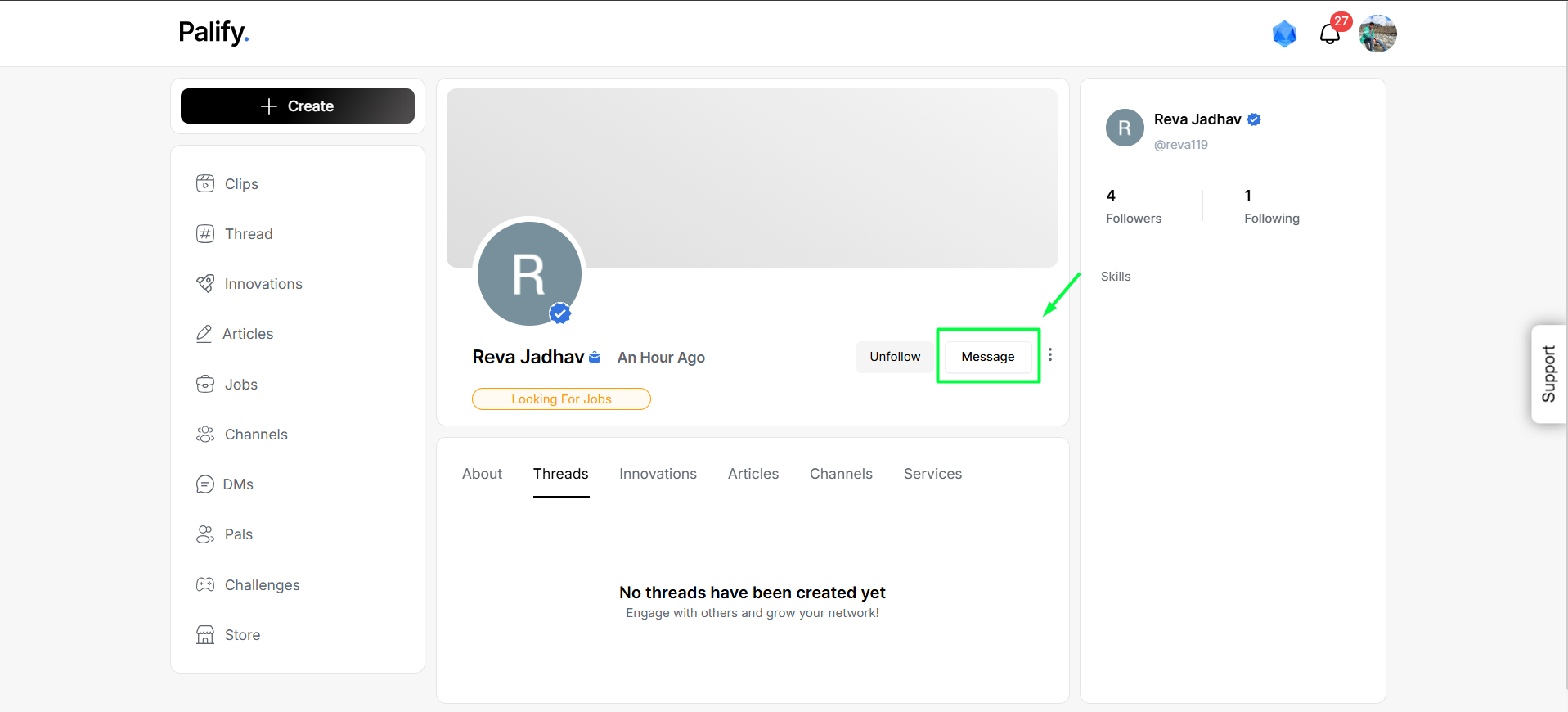Open Store sidebar label
Viewport: 1568px width, 712px height.
pos(242,635)
